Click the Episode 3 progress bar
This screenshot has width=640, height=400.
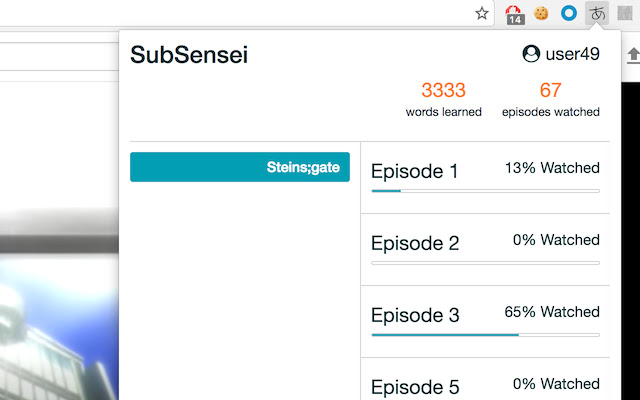coord(485,334)
